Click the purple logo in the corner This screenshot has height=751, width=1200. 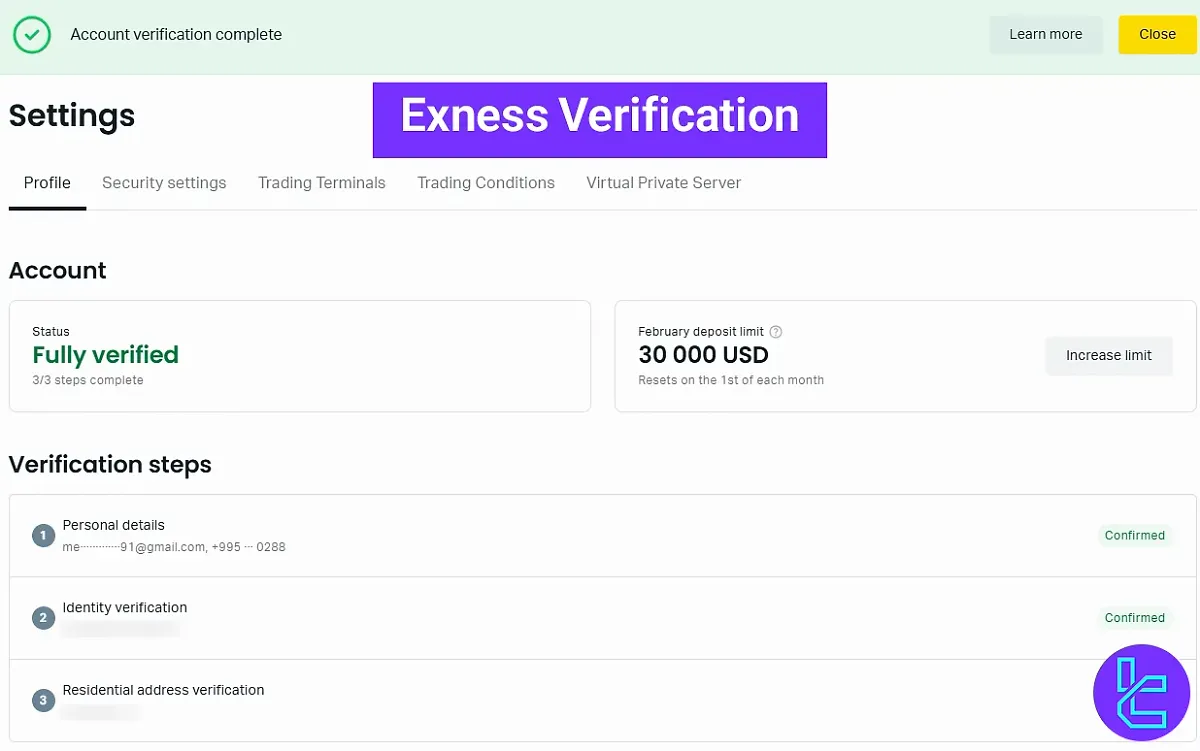pos(1142,693)
